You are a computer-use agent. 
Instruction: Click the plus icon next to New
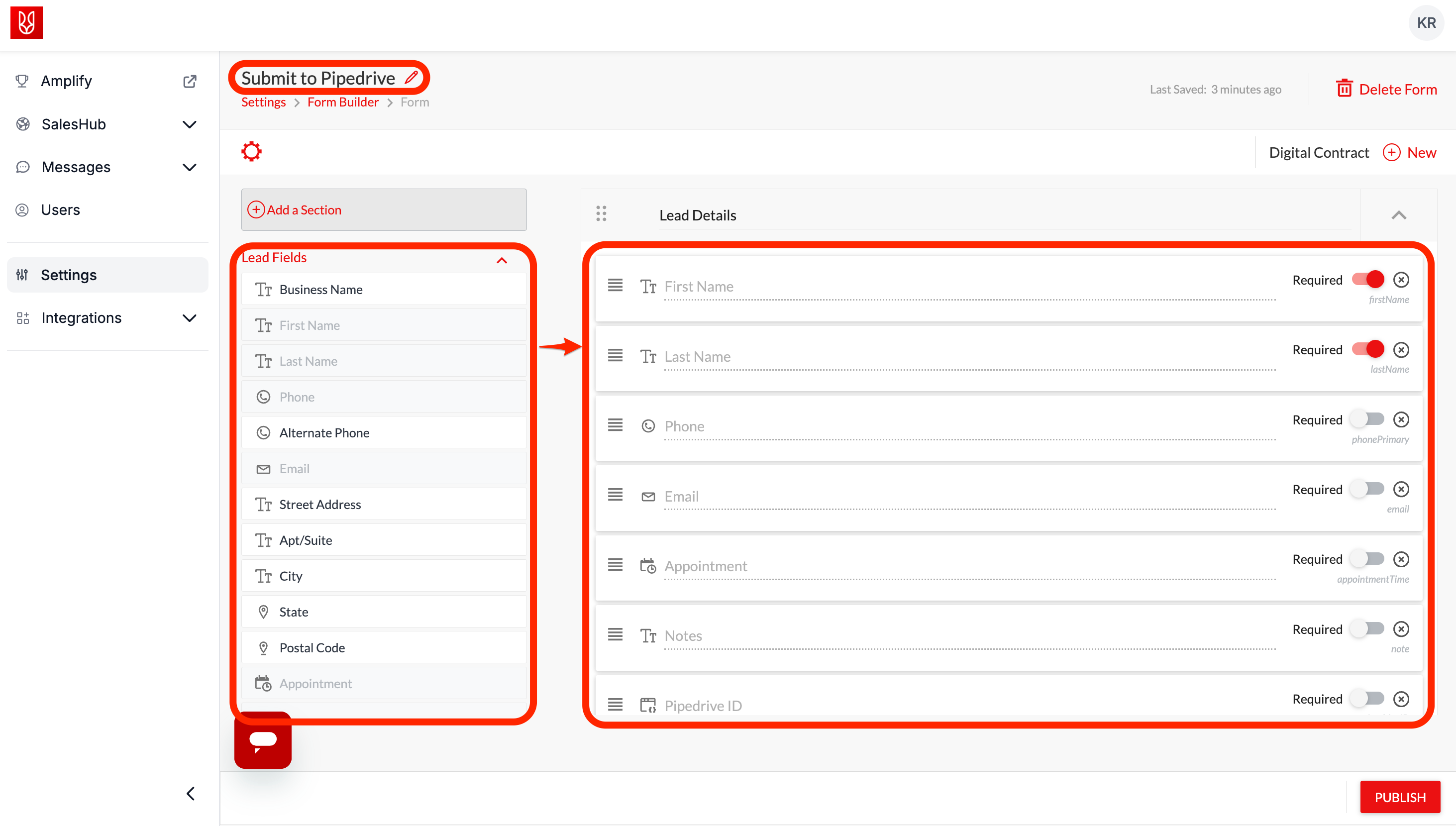click(1391, 153)
